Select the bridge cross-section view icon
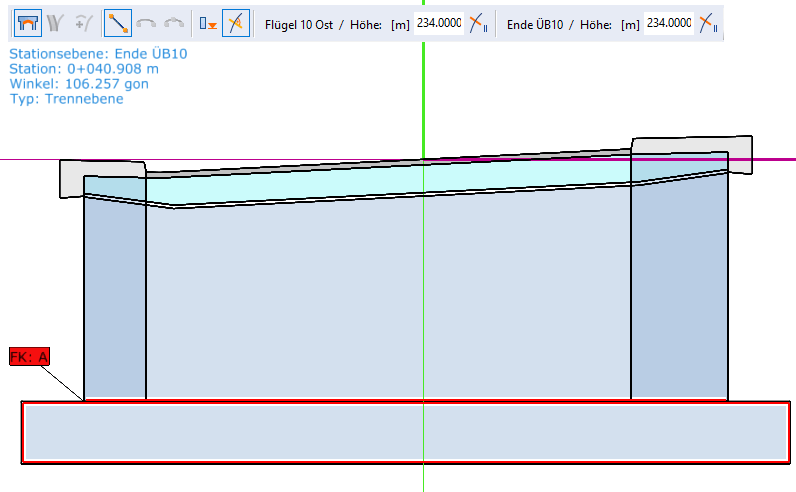Viewport: 796px width, 492px height. 27,23
